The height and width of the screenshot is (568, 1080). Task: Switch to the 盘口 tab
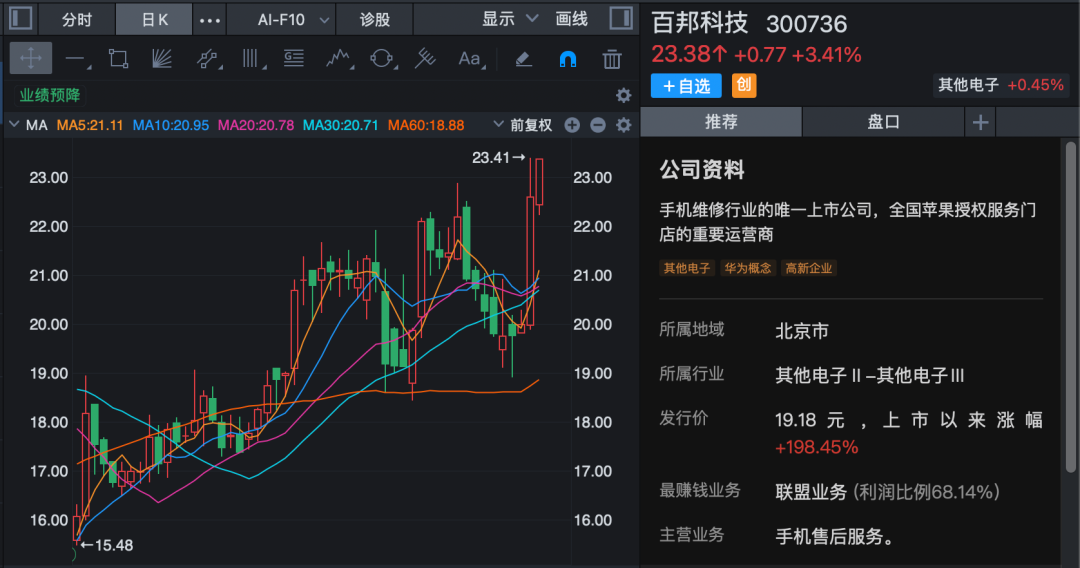(x=883, y=122)
